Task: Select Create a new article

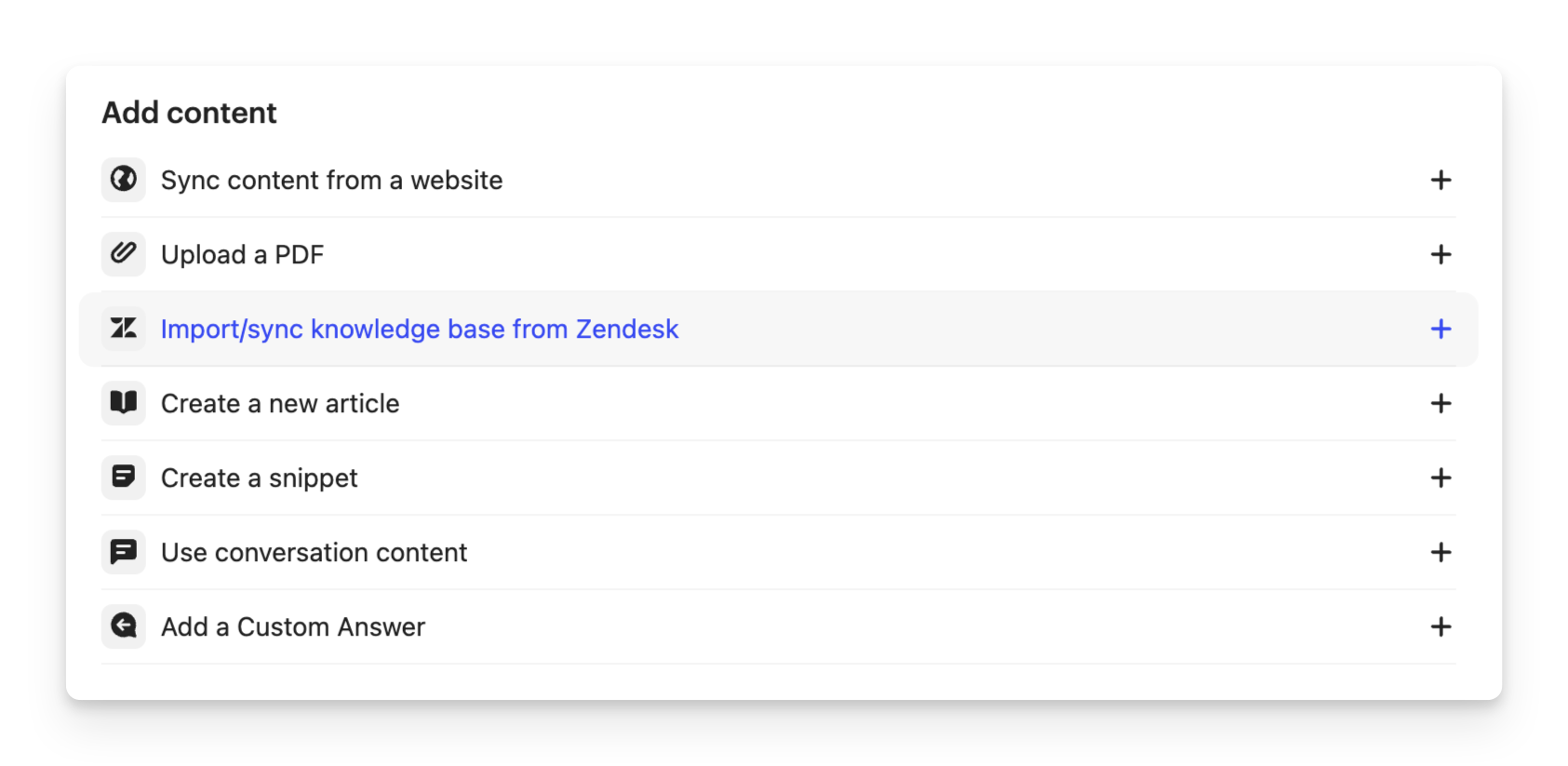Action: coord(280,403)
